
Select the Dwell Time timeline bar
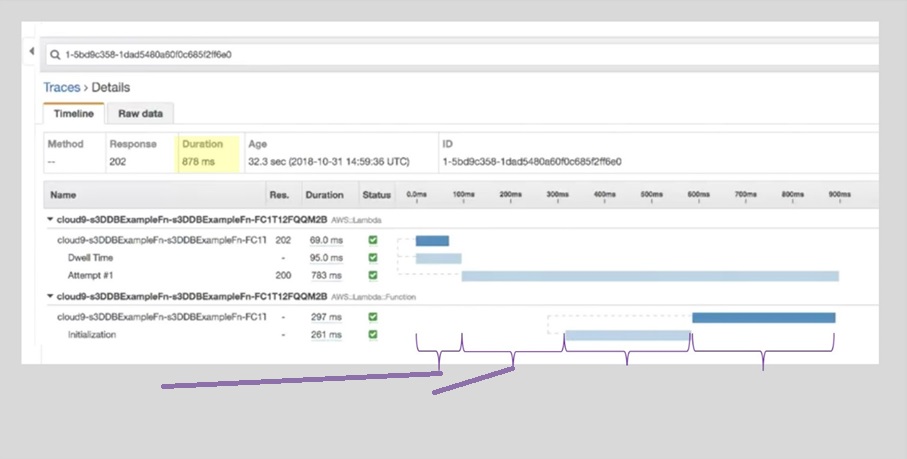[438, 258]
